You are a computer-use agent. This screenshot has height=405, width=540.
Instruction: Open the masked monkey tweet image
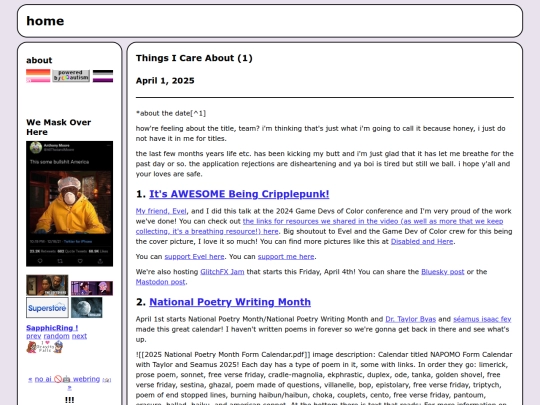[70, 204]
